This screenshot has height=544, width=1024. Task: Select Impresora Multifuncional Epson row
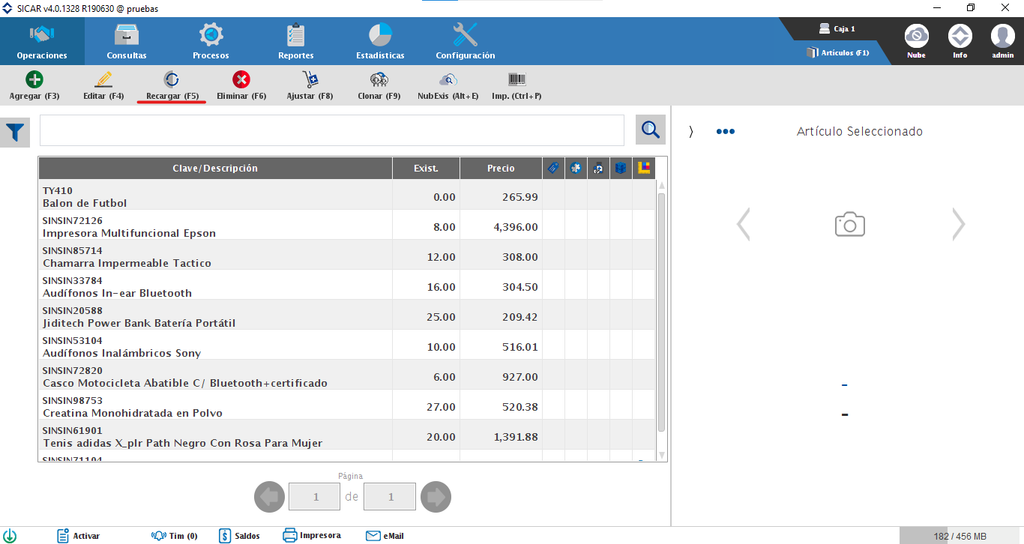(347, 227)
